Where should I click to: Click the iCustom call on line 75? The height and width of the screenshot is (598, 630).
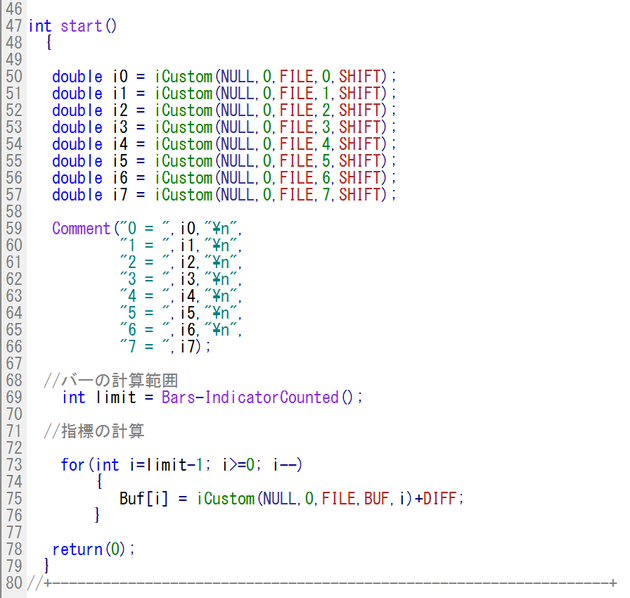(x=226, y=499)
